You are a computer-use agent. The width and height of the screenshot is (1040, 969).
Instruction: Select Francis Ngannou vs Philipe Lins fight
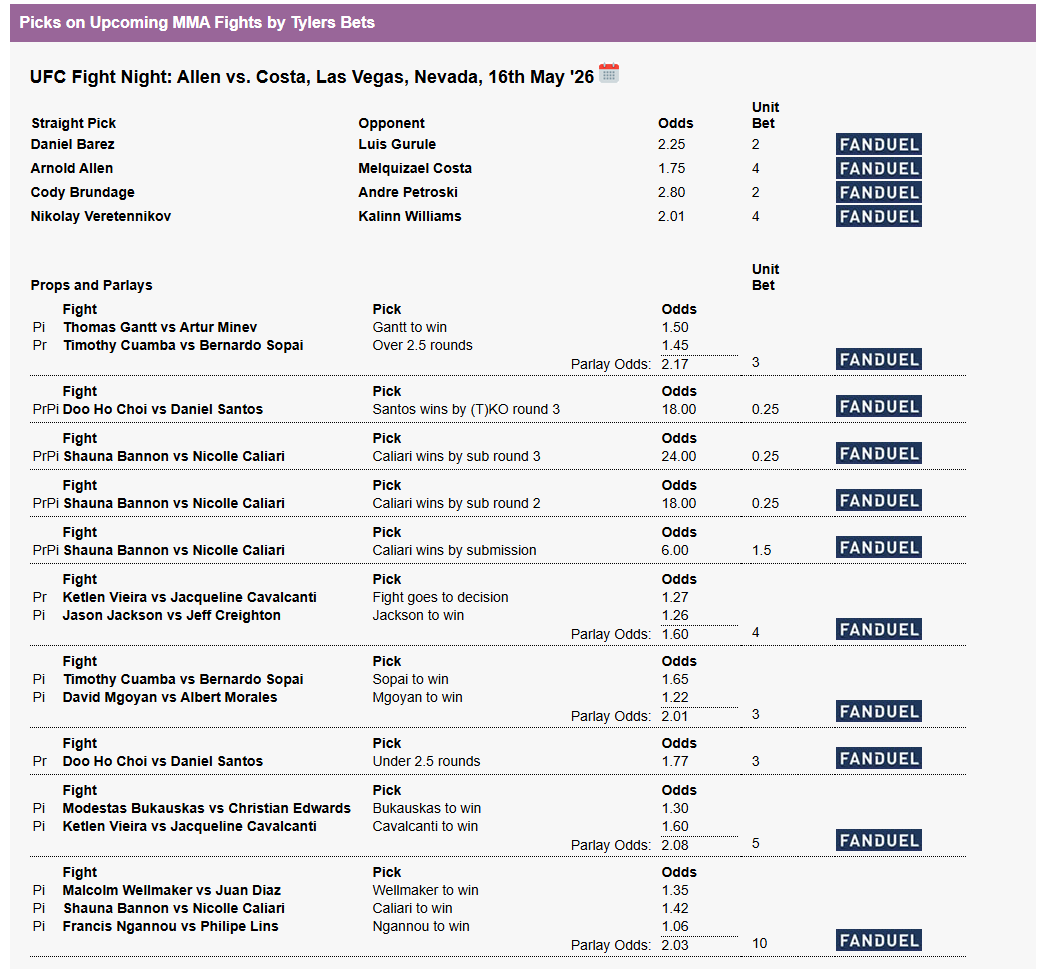170,926
